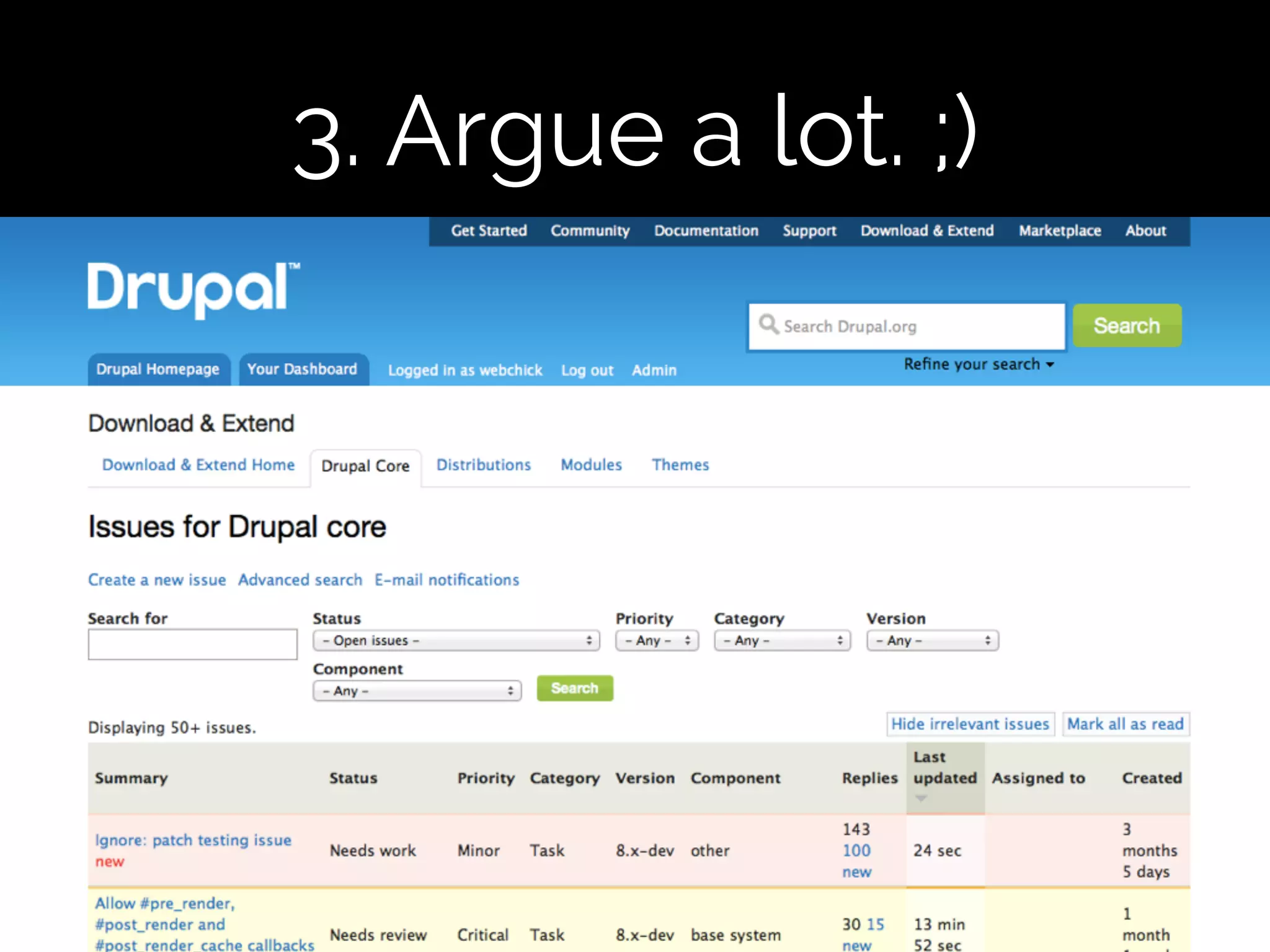
Task: Sort by Summary column
Action: click(x=131, y=778)
